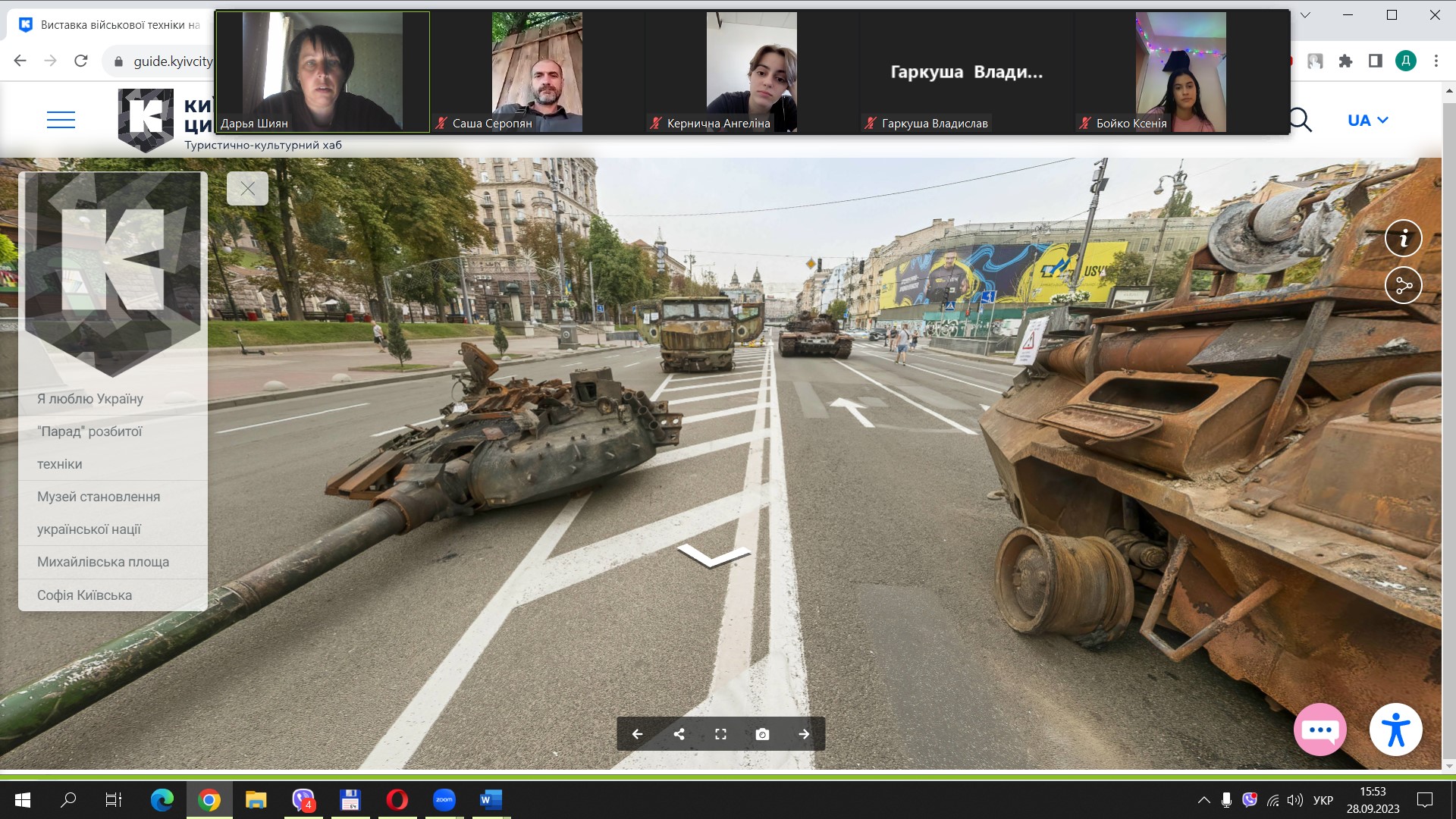This screenshot has width=1456, height=819.
Task: Close the tour locations panel with X
Action: point(247,188)
